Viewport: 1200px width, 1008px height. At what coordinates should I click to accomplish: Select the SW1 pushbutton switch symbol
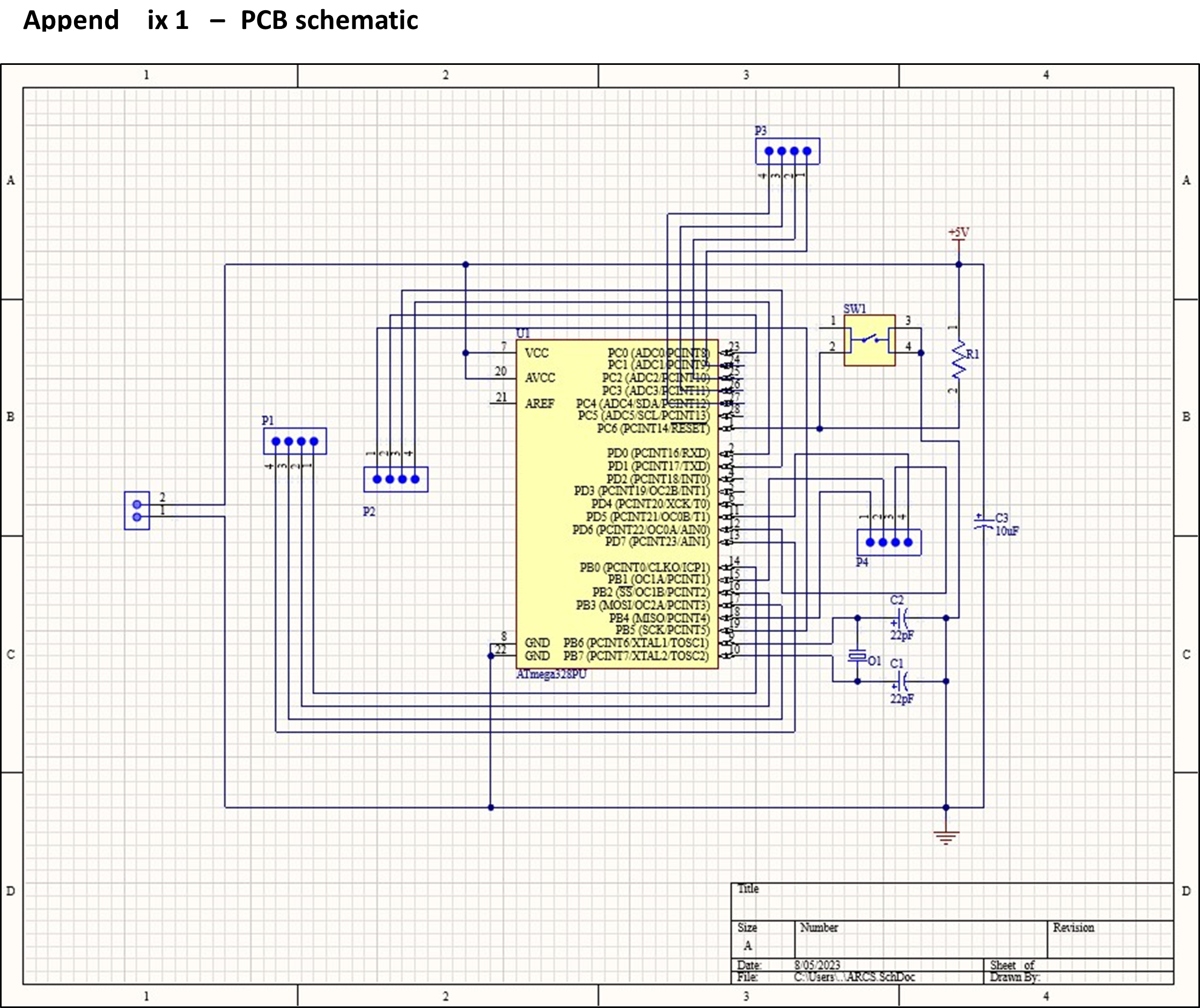(869, 340)
